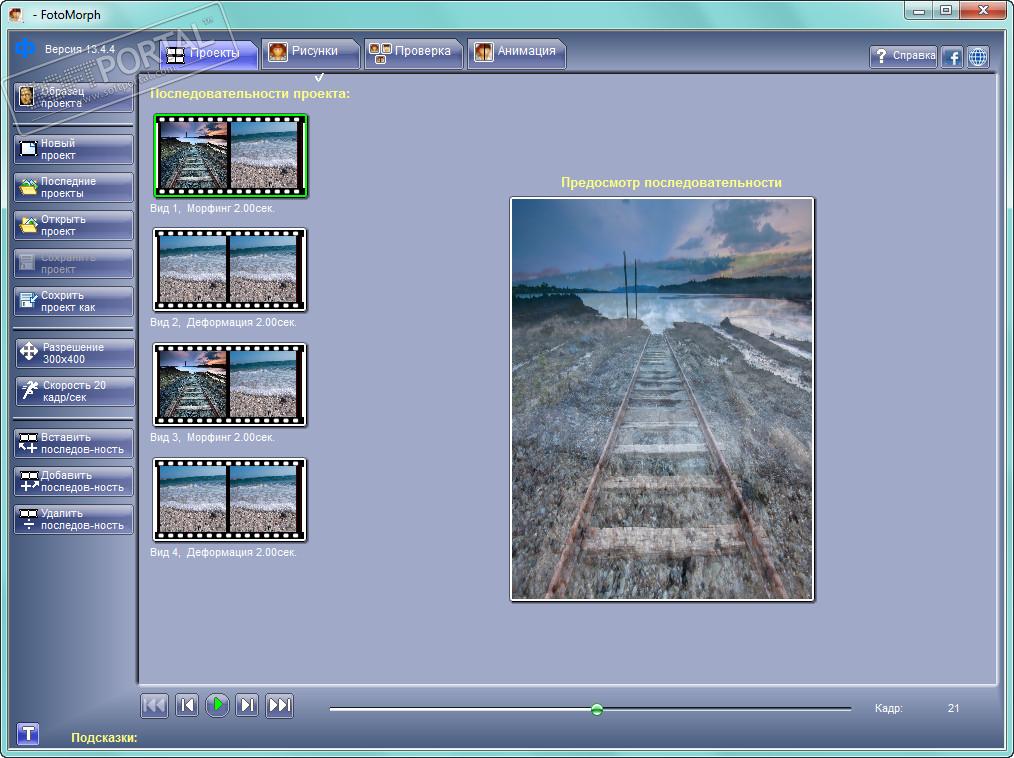1014x758 pixels.
Task: Create a Новый проект
Action: point(73,149)
